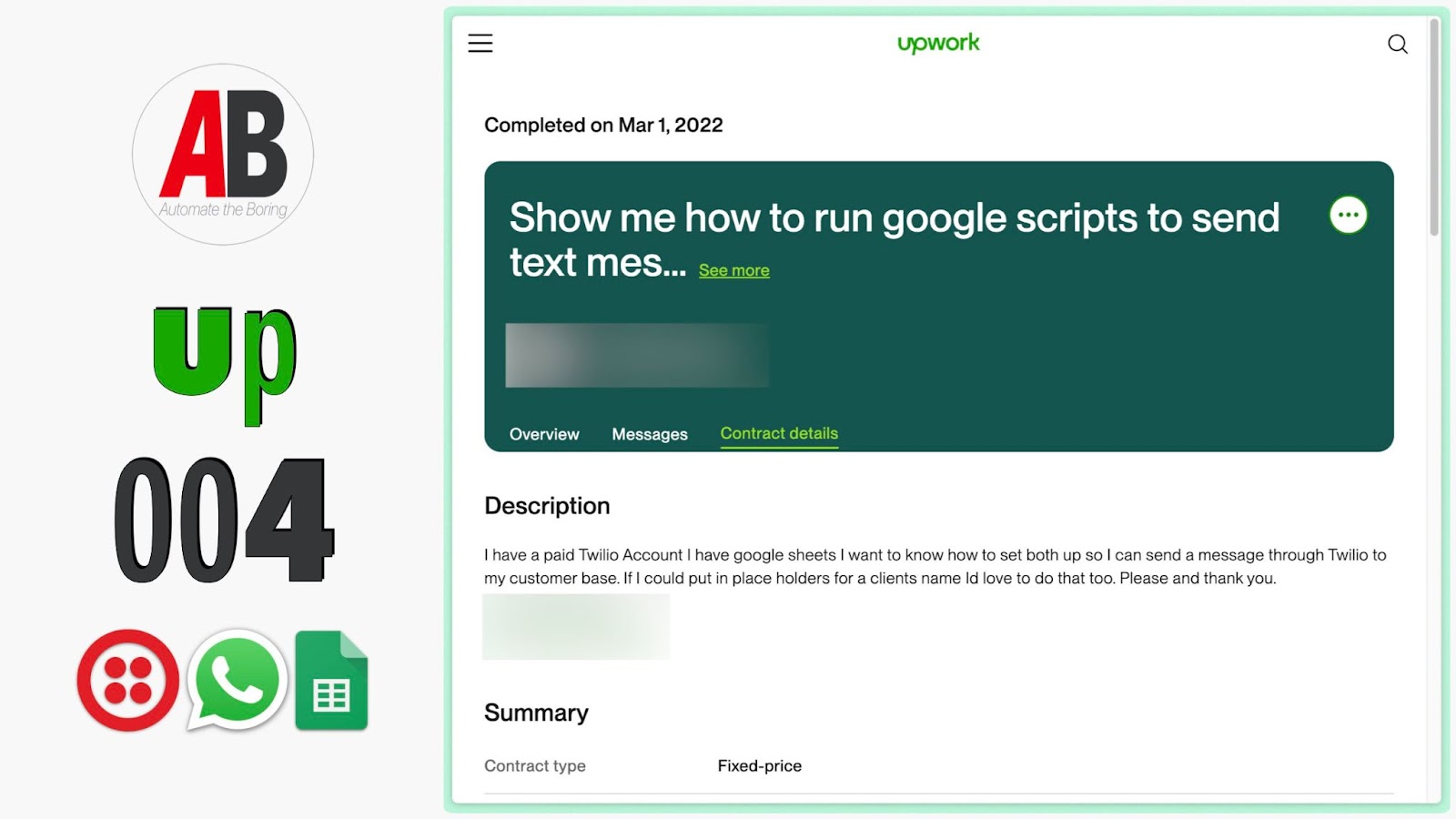Image resolution: width=1456 pixels, height=819 pixels.
Task: Click the Summary heading
Action: click(x=536, y=713)
